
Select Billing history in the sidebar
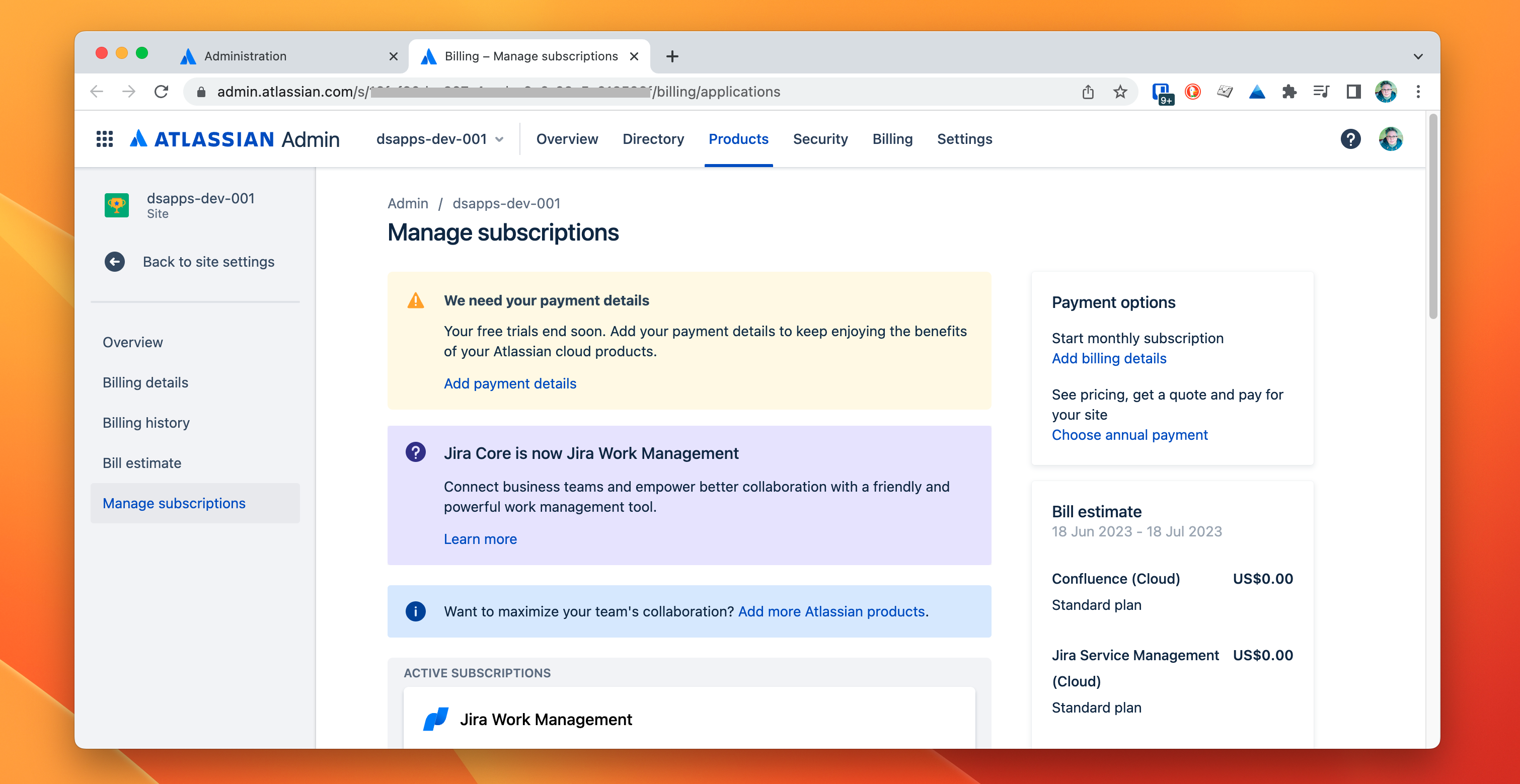tap(146, 422)
